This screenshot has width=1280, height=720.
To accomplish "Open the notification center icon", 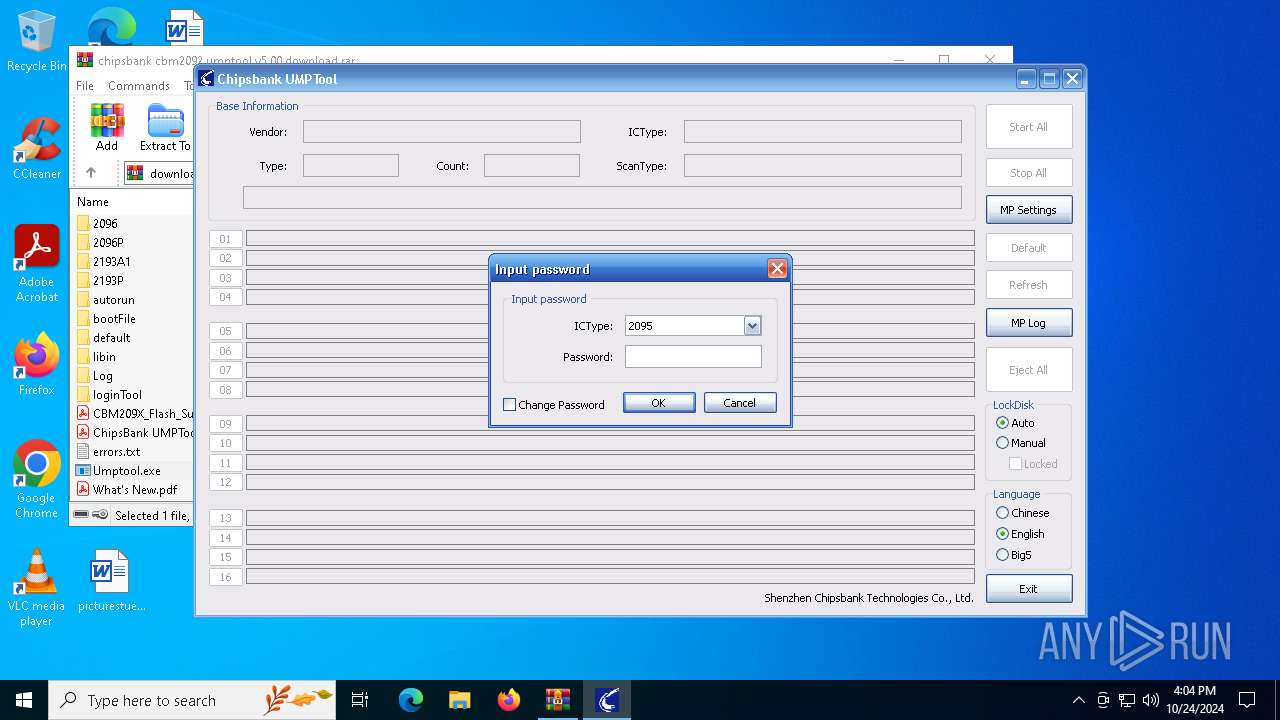I will tap(1247, 700).
